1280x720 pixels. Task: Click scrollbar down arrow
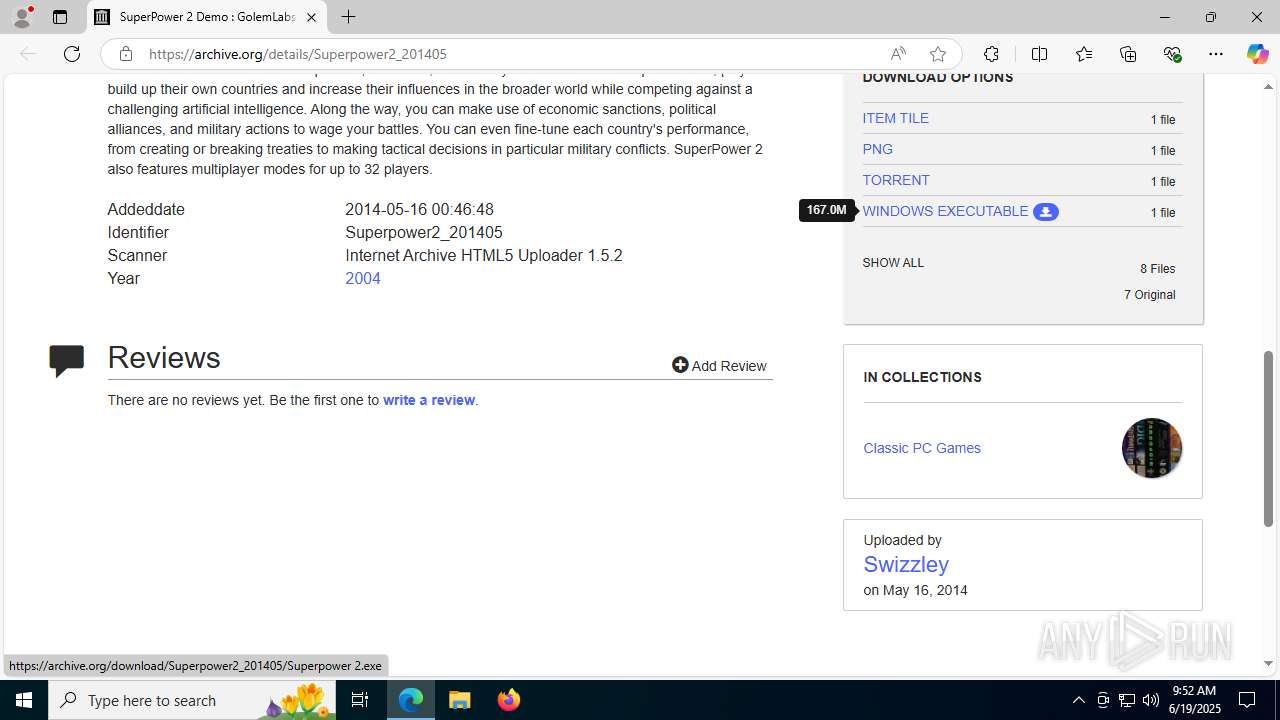tap(1269, 663)
